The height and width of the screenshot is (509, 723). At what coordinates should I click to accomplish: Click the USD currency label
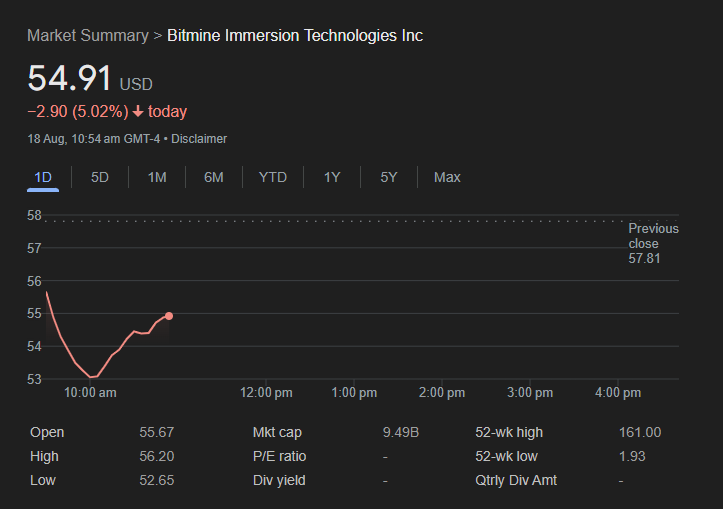click(136, 84)
